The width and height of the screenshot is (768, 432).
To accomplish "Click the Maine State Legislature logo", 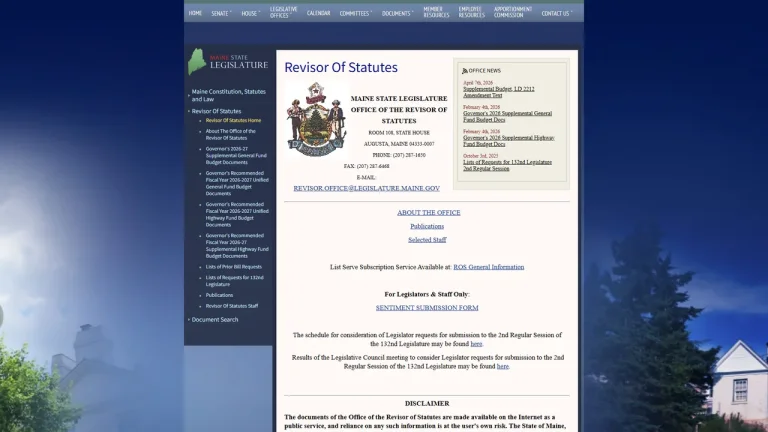I will [228, 61].
